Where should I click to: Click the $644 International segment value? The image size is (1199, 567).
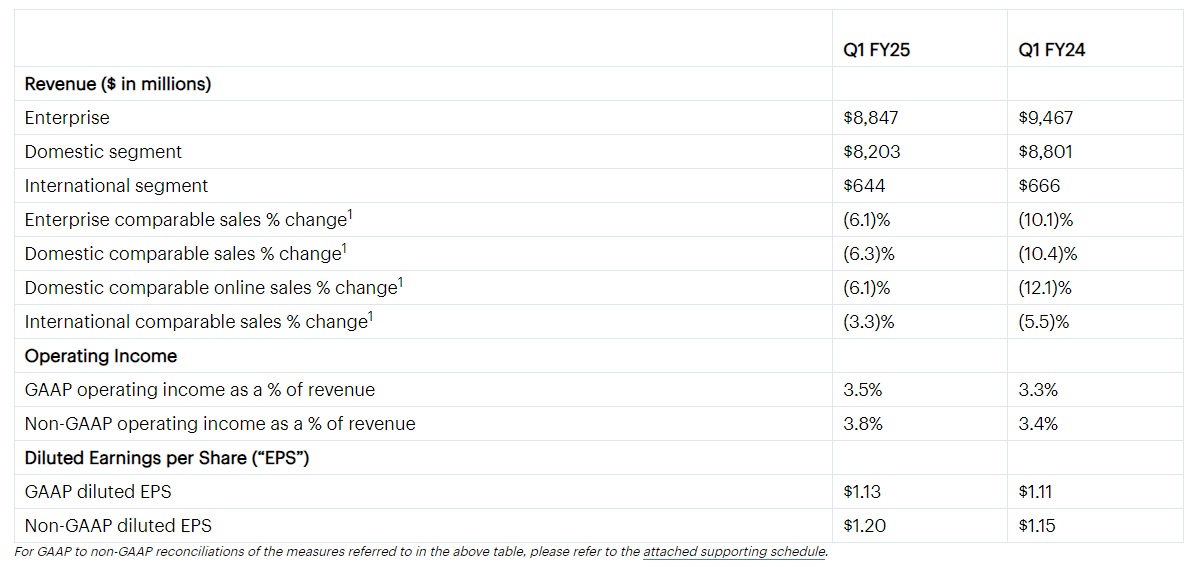(864, 186)
